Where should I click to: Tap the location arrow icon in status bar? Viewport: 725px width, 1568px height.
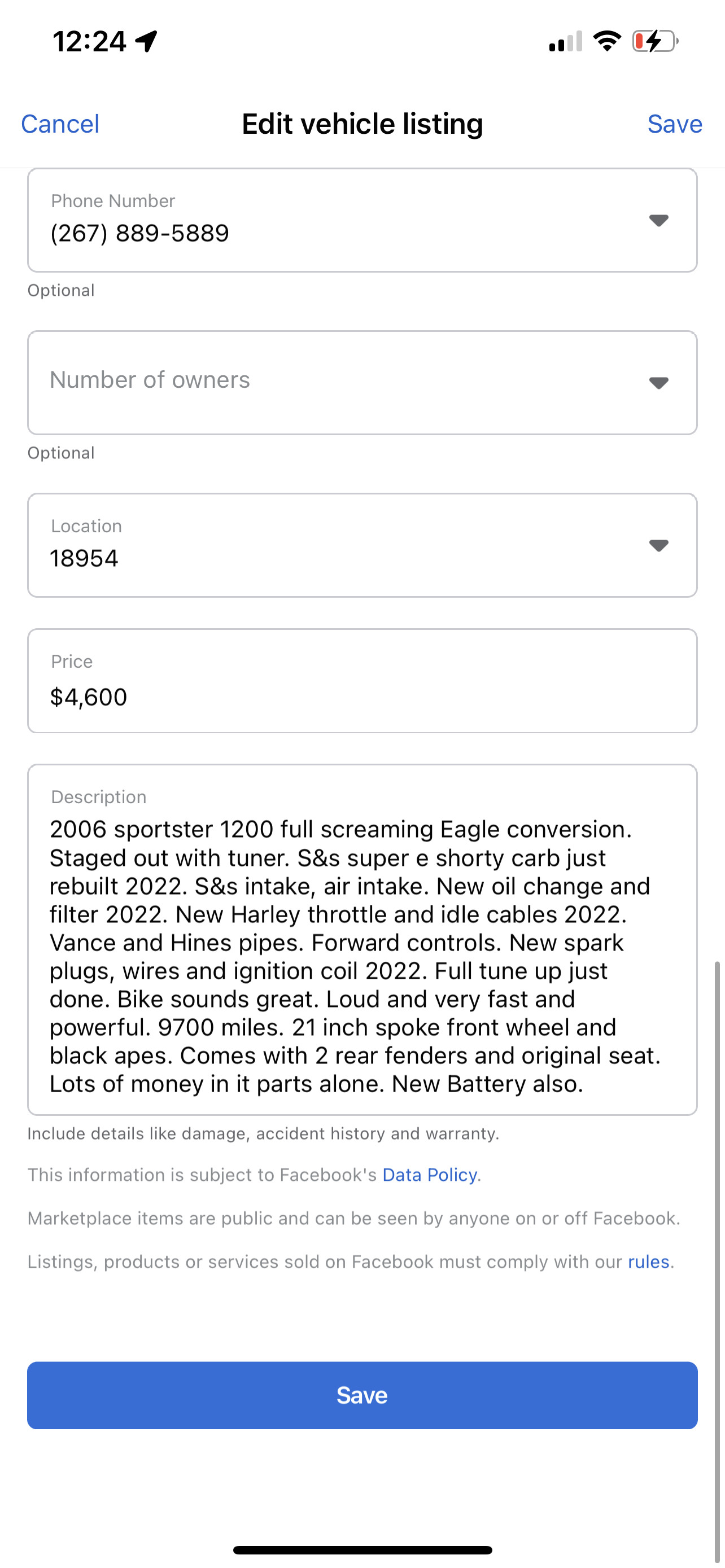coord(147,41)
